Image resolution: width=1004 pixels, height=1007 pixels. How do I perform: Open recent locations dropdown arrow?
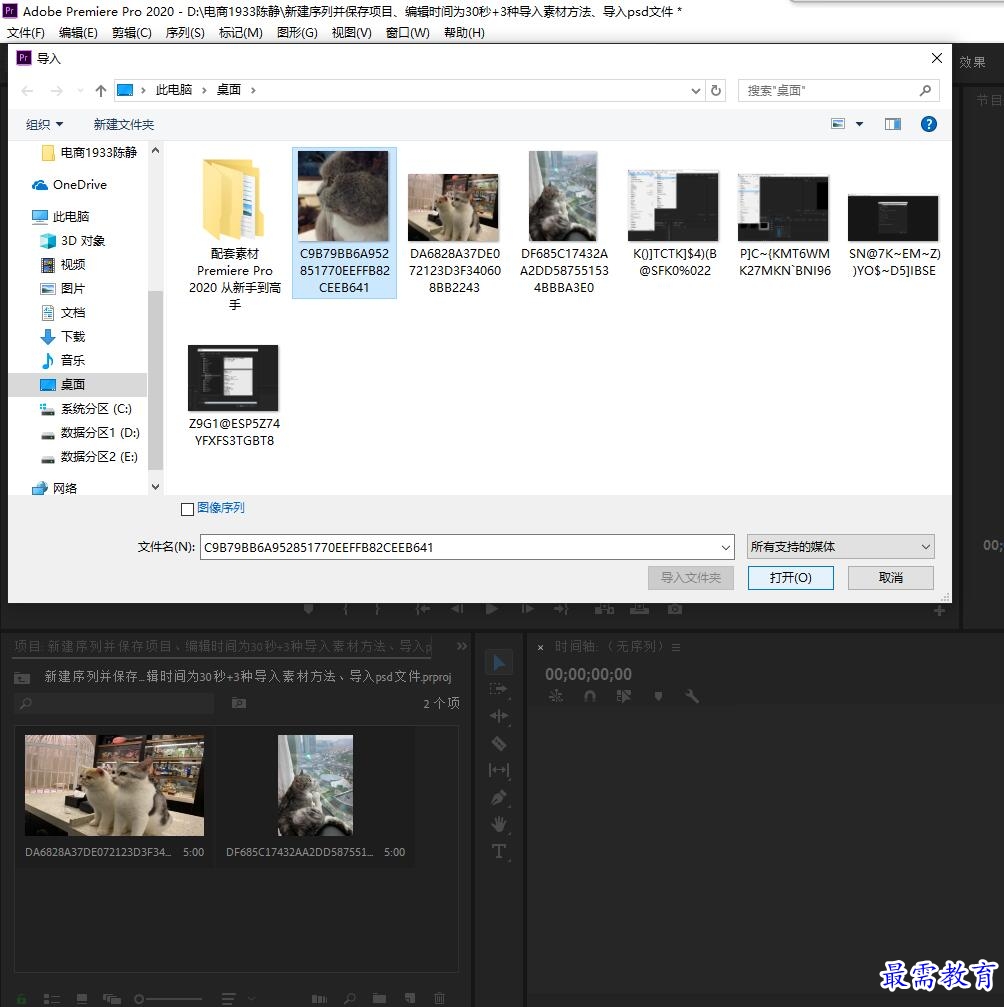[80, 91]
